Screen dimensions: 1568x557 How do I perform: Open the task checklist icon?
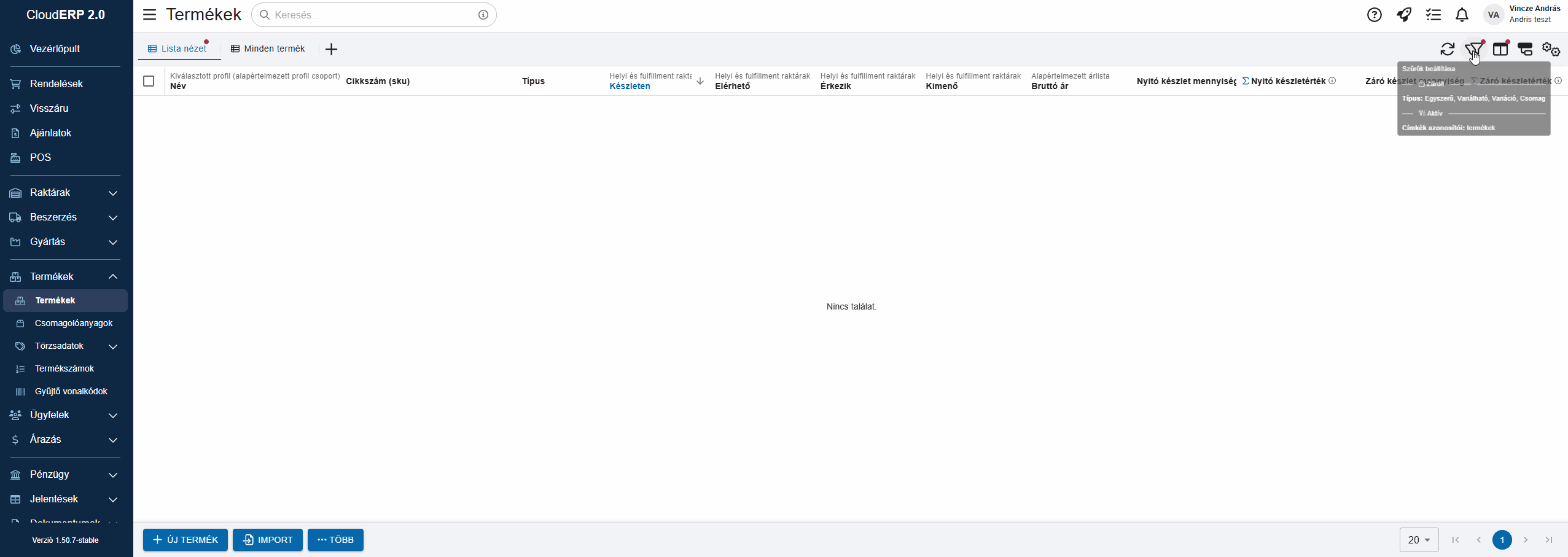[1433, 15]
